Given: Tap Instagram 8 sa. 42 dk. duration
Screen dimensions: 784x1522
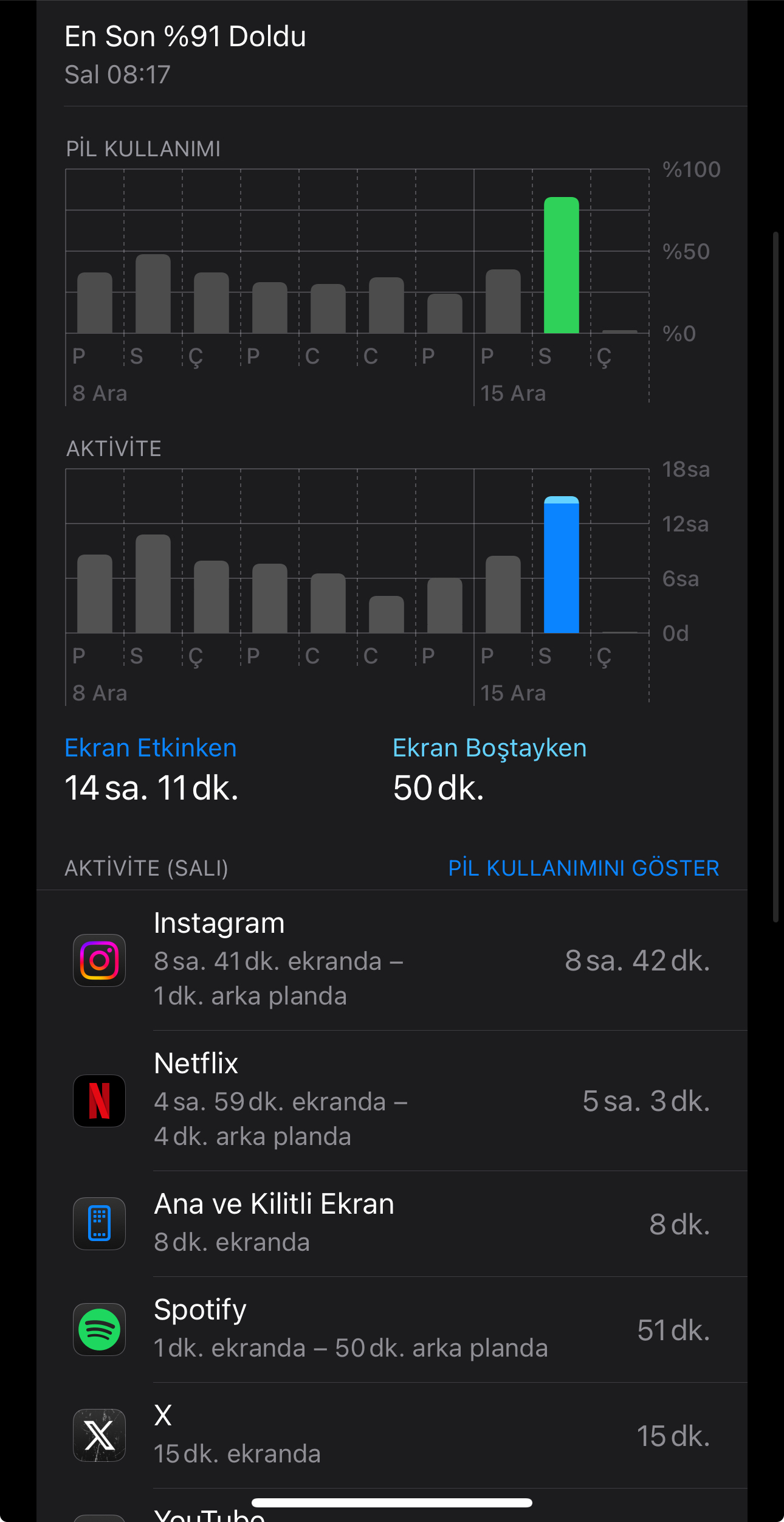Looking at the screenshot, I should [637, 960].
